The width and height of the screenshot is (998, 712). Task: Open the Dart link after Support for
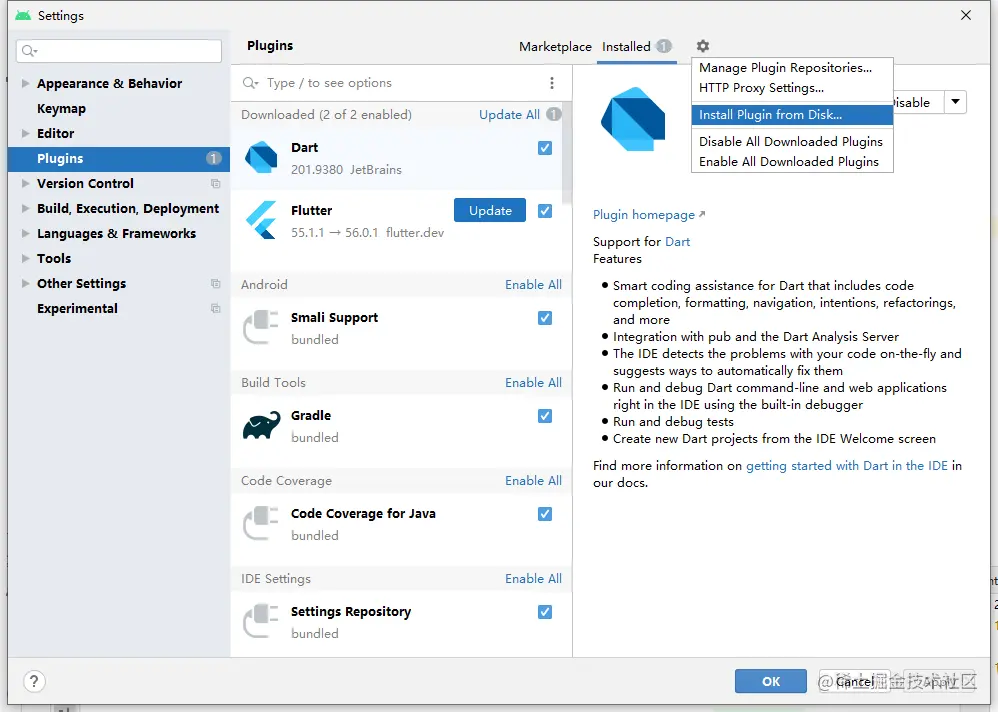click(677, 242)
